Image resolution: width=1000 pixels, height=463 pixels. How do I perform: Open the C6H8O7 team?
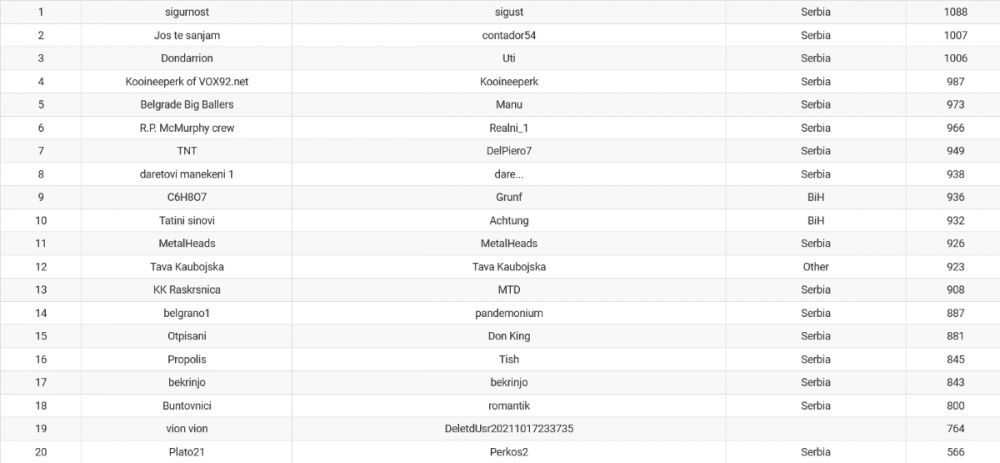187,197
